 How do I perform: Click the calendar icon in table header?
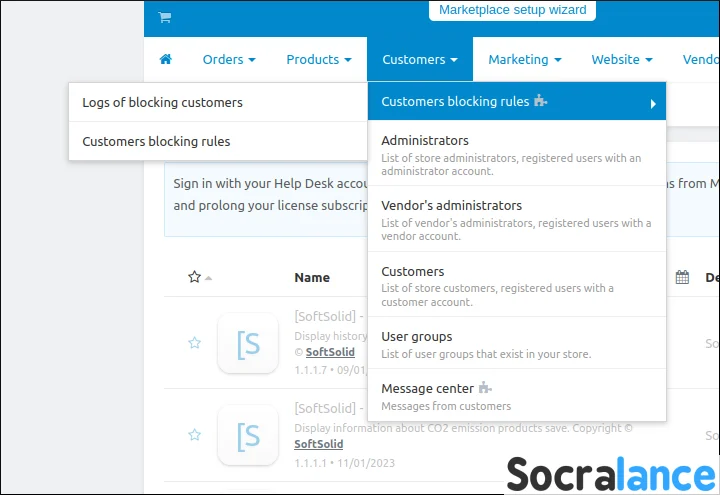(682, 277)
